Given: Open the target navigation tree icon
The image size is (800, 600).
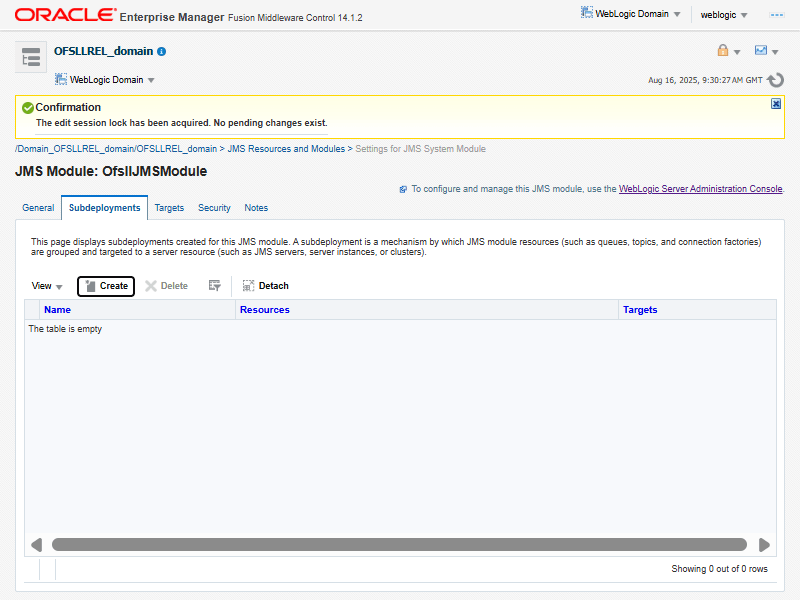Looking at the screenshot, I should pos(31,57).
